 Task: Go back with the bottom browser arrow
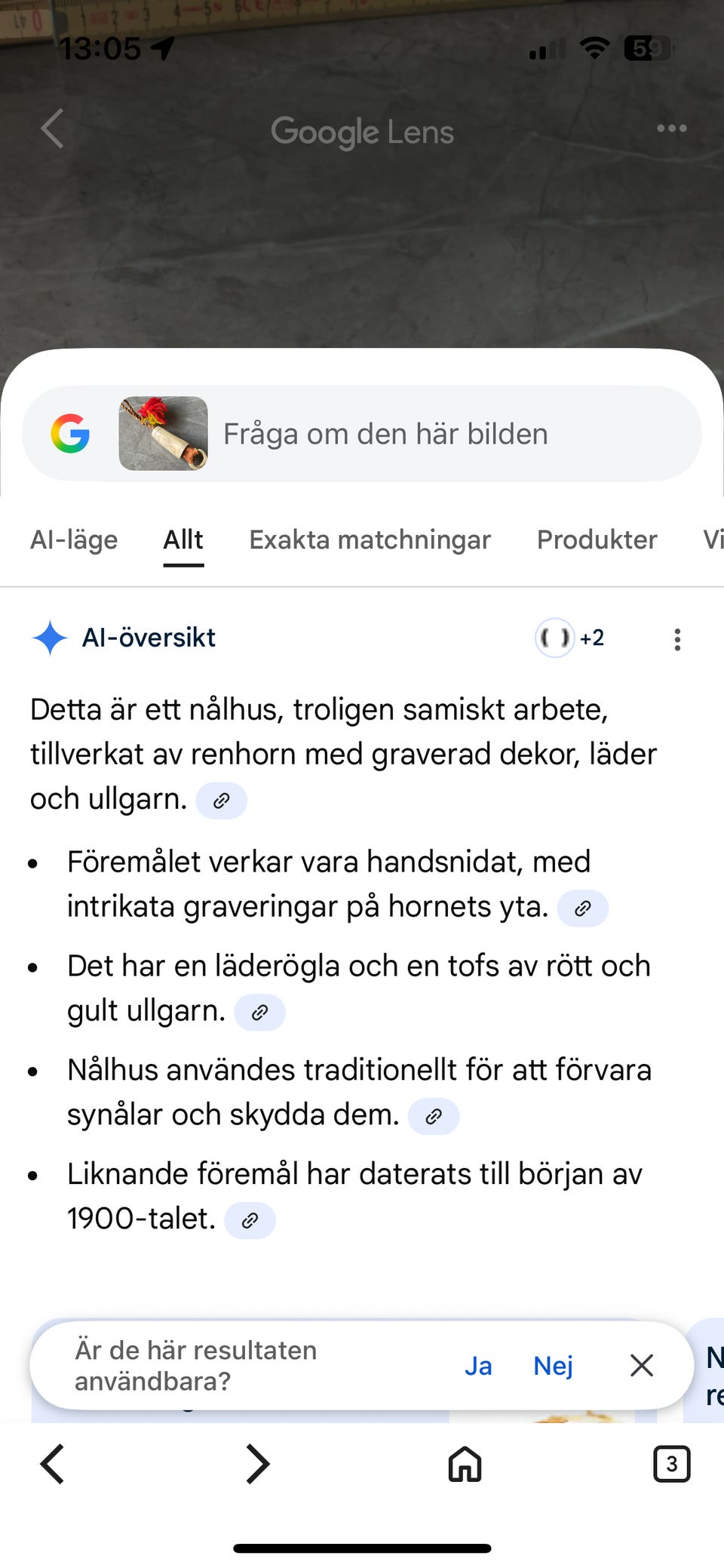(52, 1465)
